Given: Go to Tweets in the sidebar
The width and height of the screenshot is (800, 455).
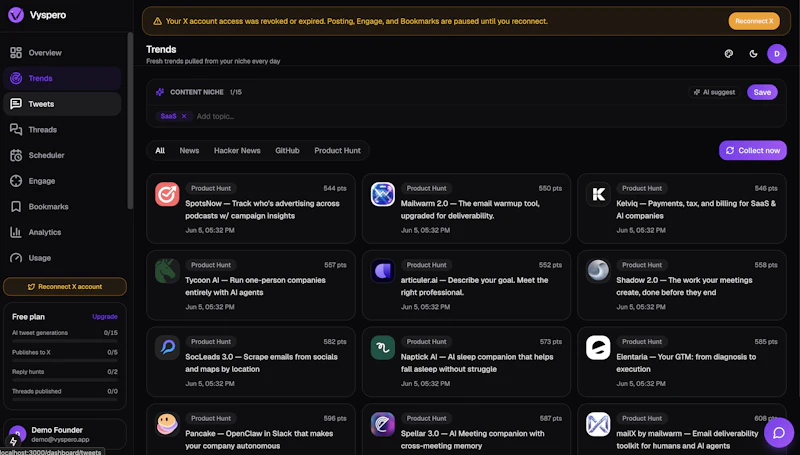Looking at the screenshot, I should point(62,104).
